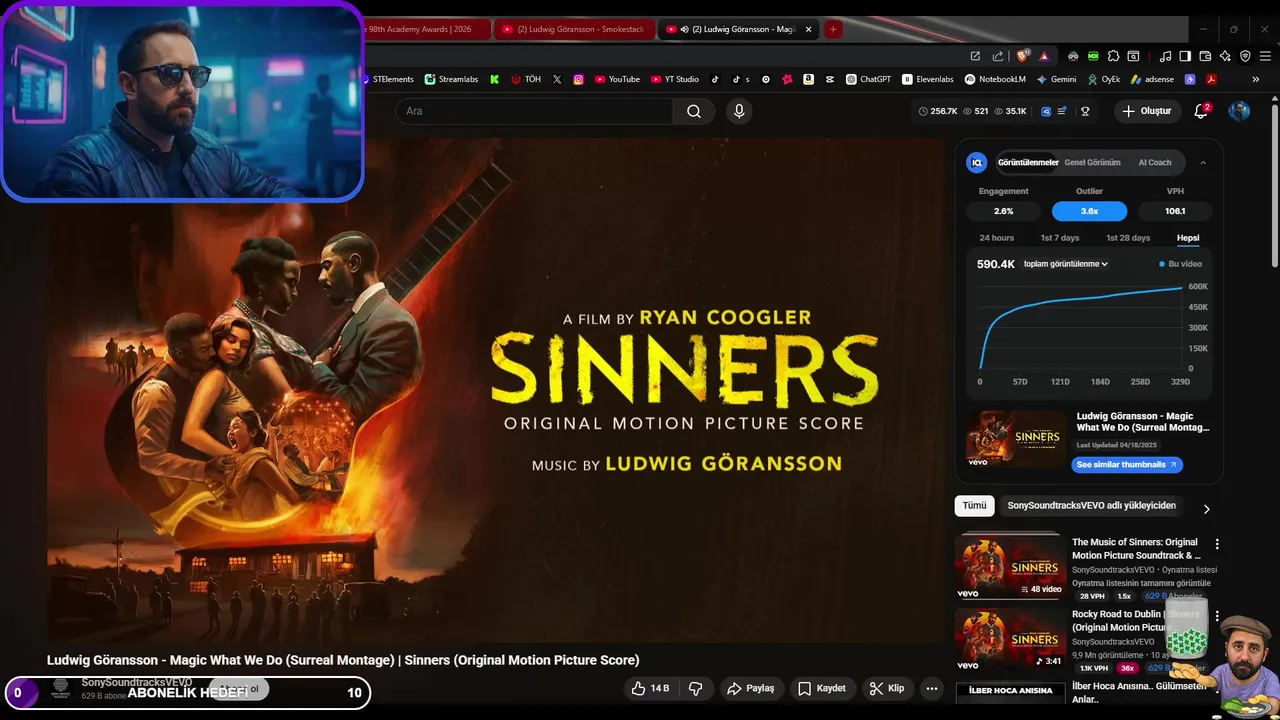Click the Engagement 2.6% pill
The height and width of the screenshot is (720, 1280).
(1003, 211)
